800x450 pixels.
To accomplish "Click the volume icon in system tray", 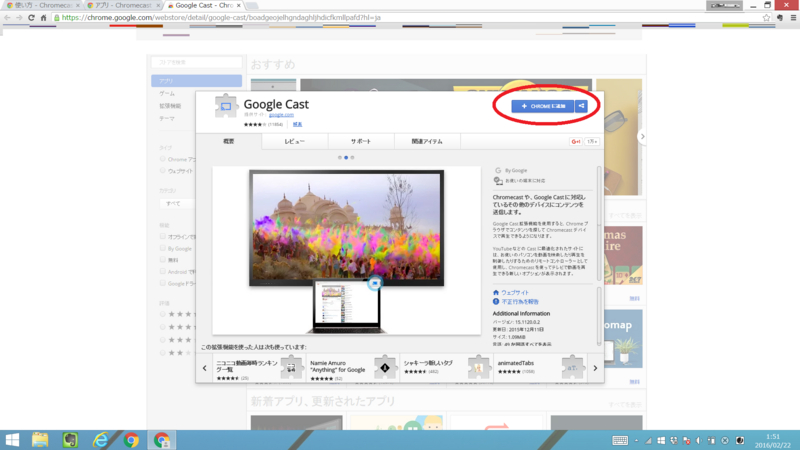I will [x=698, y=440].
